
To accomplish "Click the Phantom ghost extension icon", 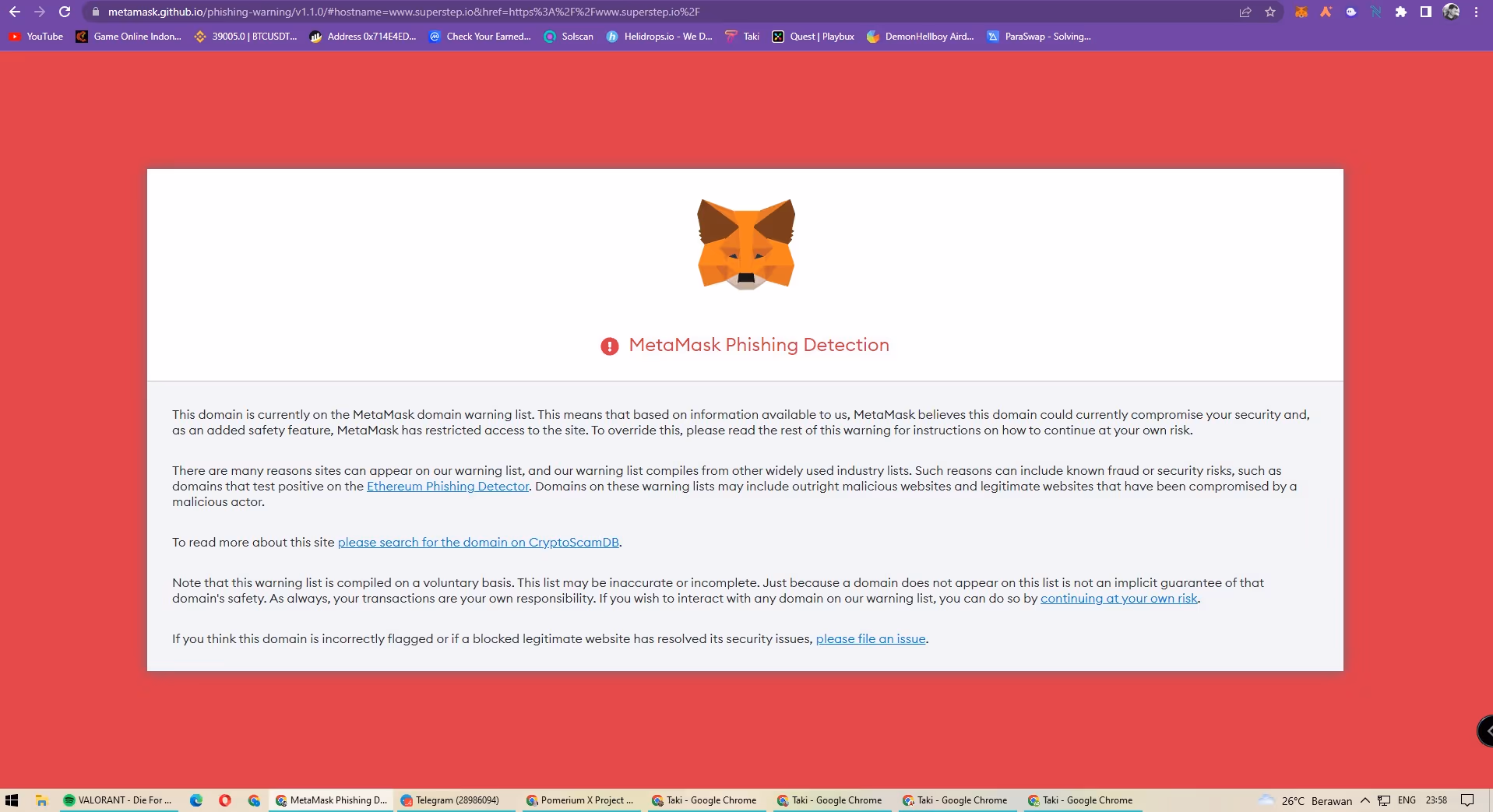I will [x=1351, y=12].
